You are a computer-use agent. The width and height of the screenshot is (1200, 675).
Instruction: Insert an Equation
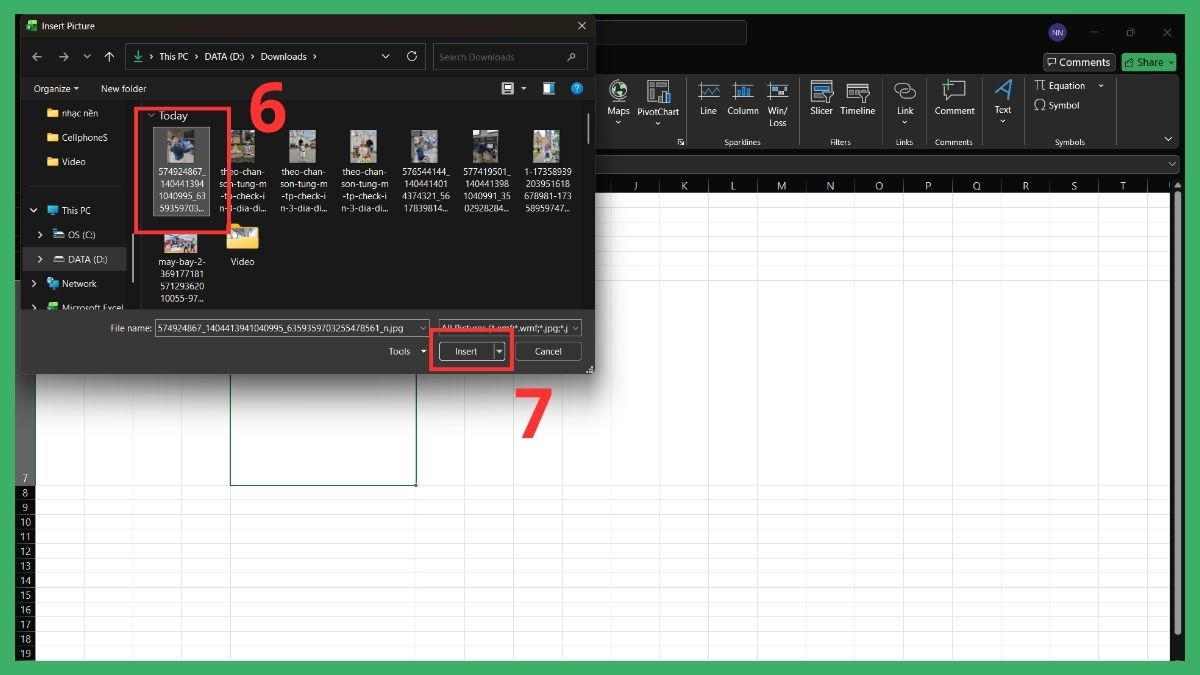coord(1062,86)
